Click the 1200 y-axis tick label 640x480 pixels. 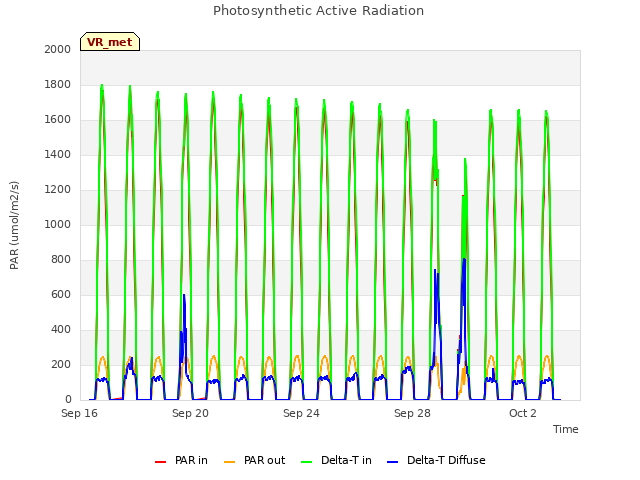tap(58, 189)
